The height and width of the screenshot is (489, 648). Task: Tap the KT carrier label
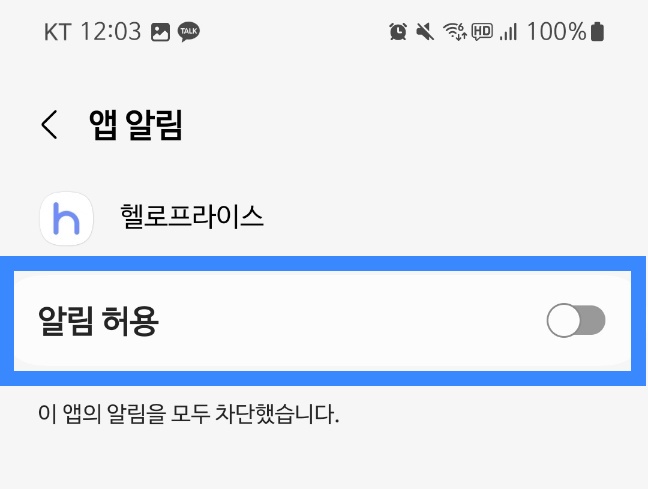pyautogui.click(x=57, y=32)
